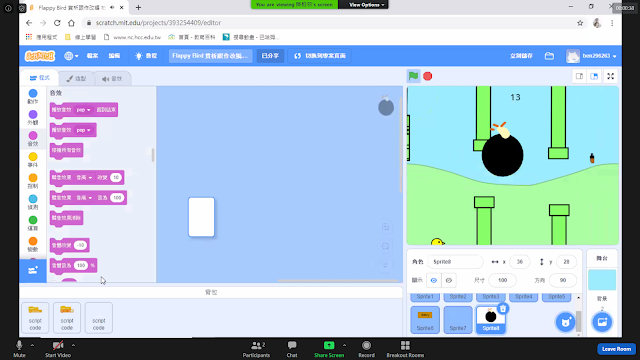Click the Choose a Backdrop button
The width and height of the screenshot is (640, 360).
tap(602, 322)
